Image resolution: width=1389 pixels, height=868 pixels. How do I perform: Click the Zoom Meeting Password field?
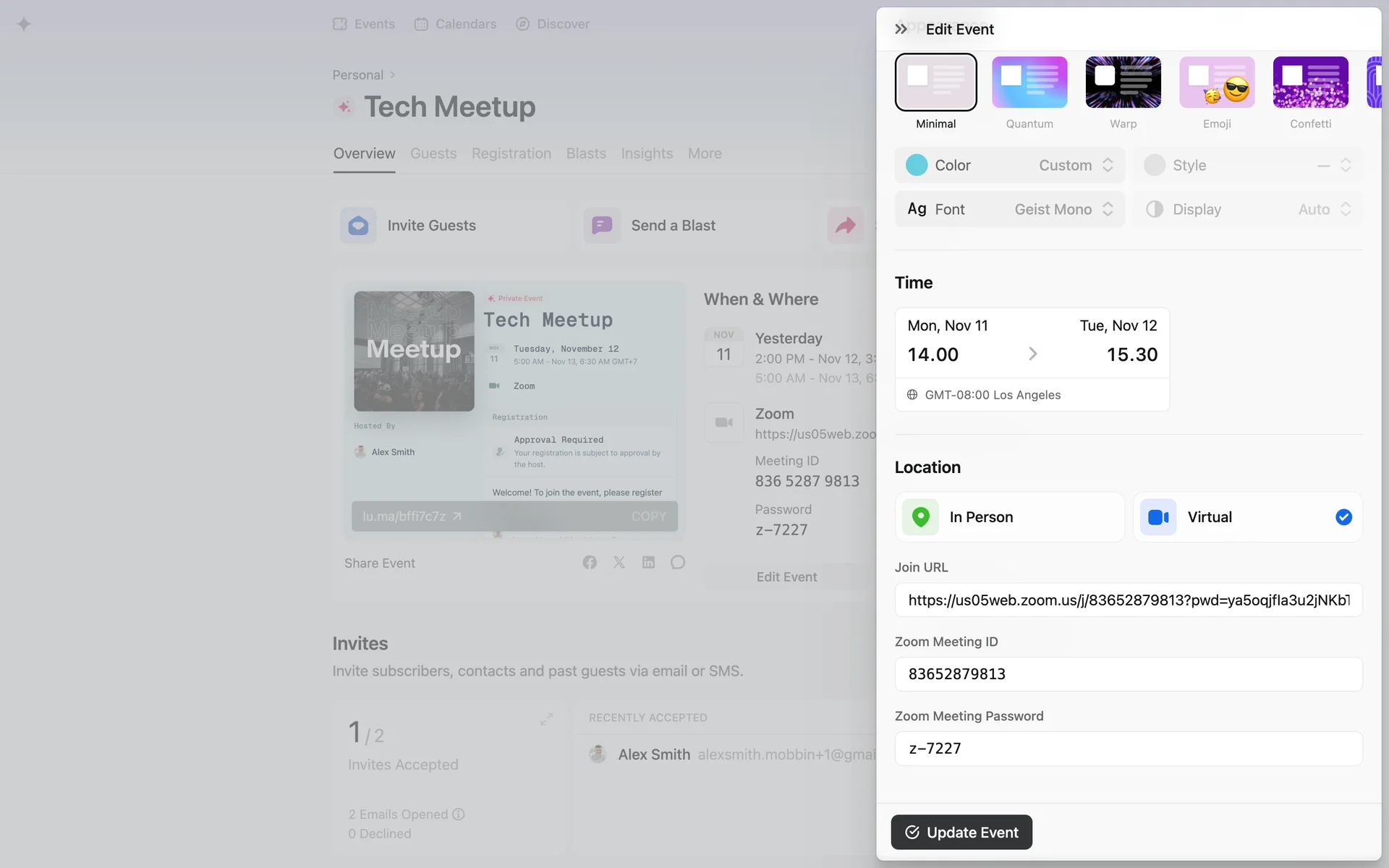point(1128,749)
